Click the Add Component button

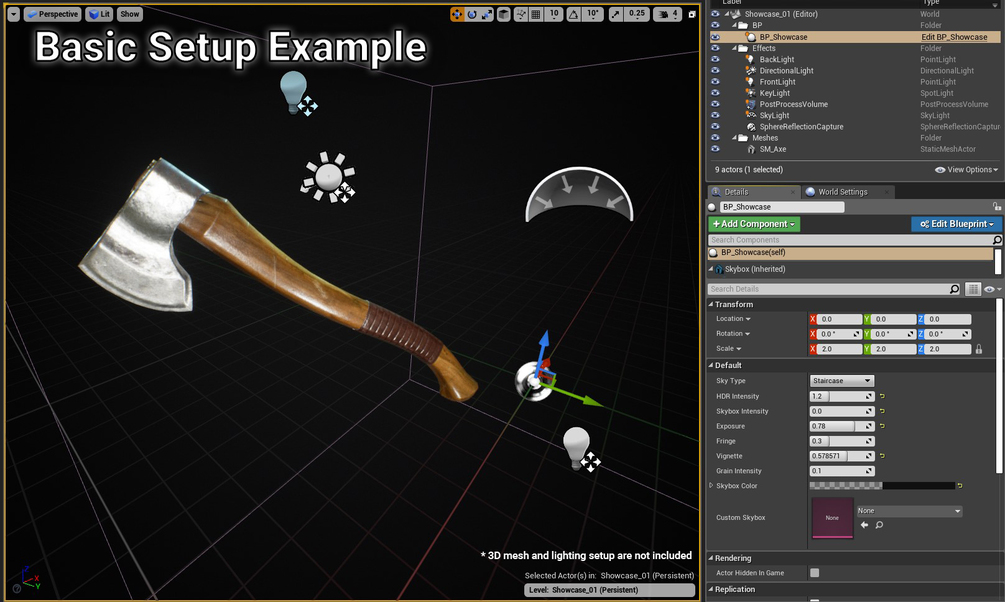(x=754, y=224)
